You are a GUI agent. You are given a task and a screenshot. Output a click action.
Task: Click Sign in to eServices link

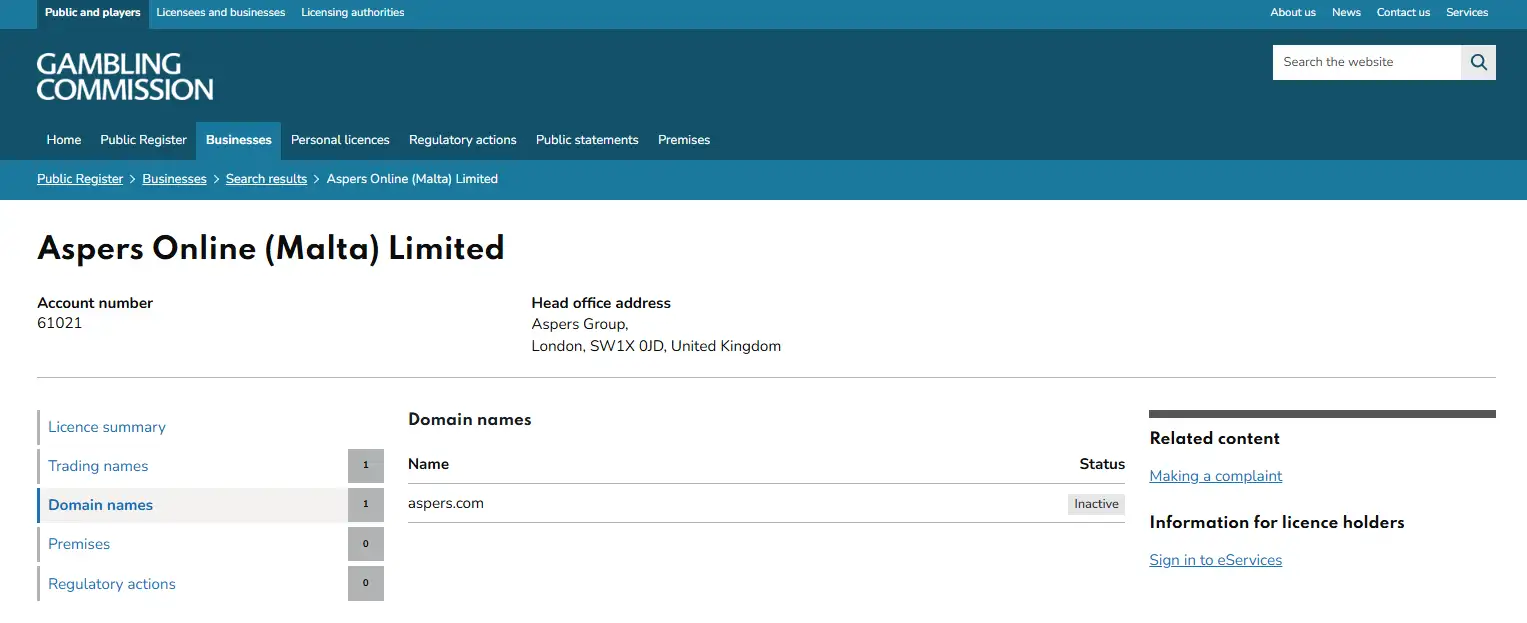coord(1216,560)
